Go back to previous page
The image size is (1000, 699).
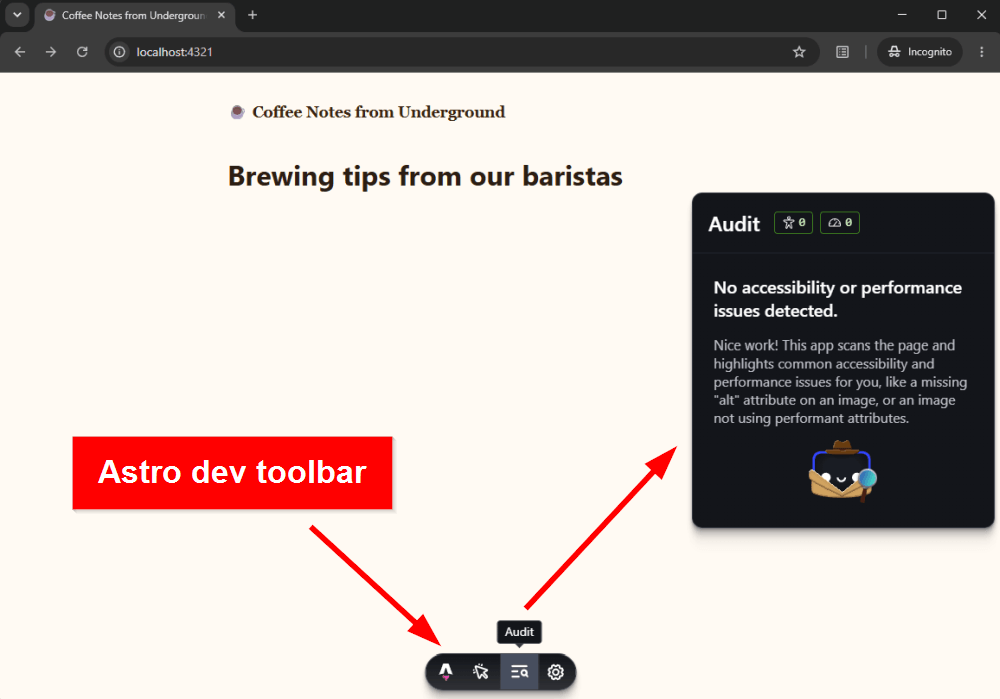tap(20, 52)
